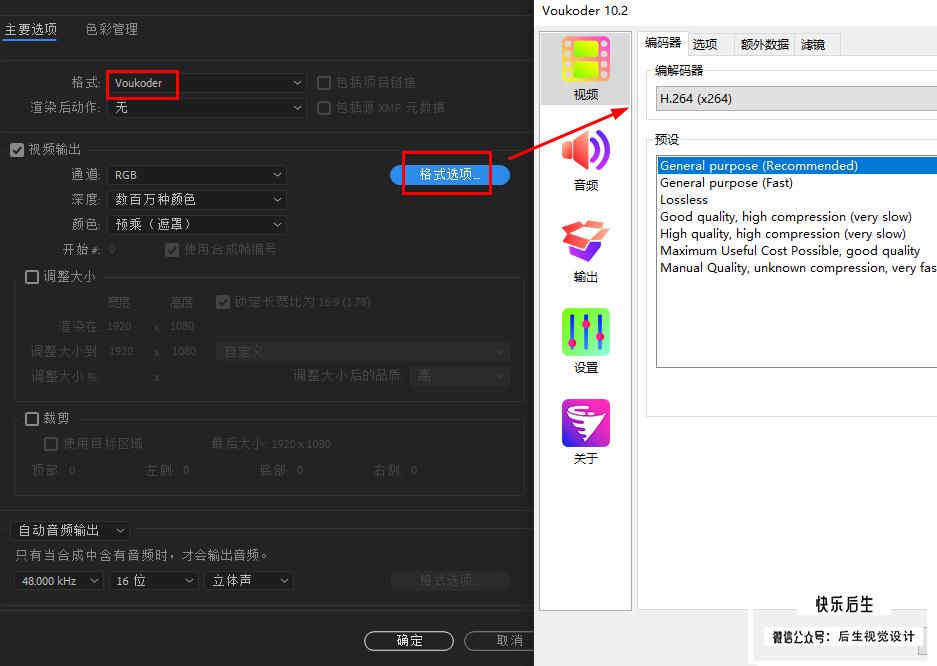Open the 颜色 预乘 dropdown
This screenshot has width=937, height=666.
197,225
